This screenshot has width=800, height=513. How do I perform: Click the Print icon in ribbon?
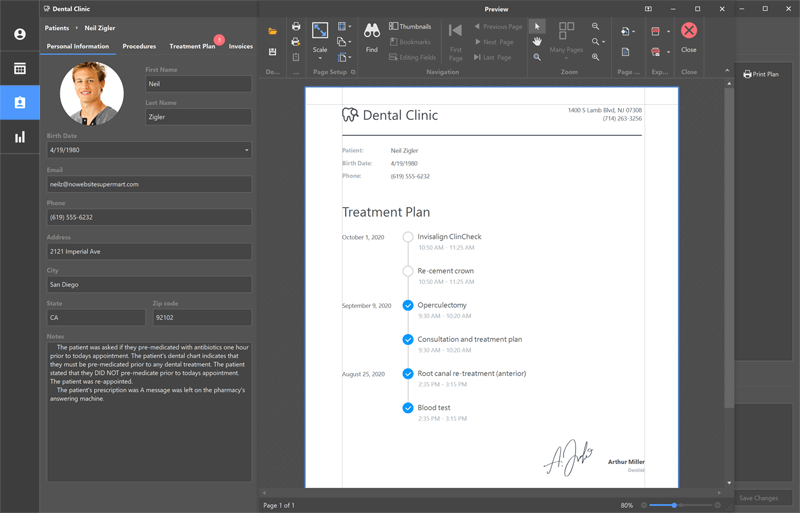(296, 27)
